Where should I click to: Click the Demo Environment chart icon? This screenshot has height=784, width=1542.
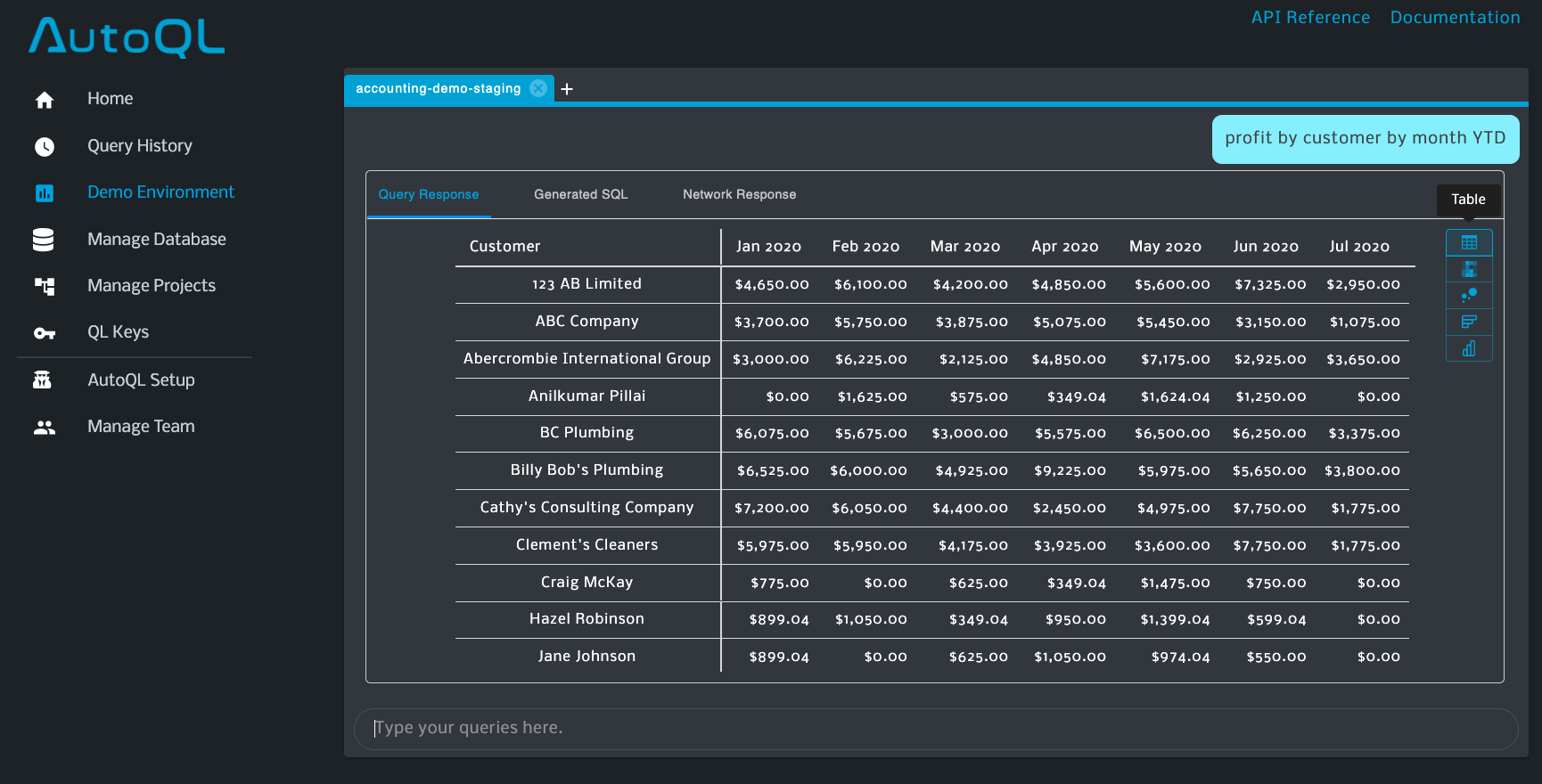[x=45, y=192]
